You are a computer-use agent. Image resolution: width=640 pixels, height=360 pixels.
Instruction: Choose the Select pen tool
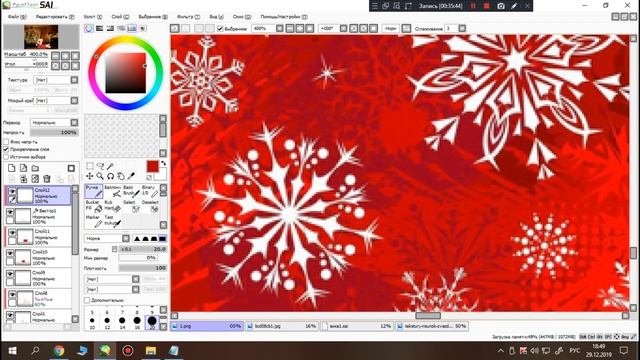pos(131,206)
